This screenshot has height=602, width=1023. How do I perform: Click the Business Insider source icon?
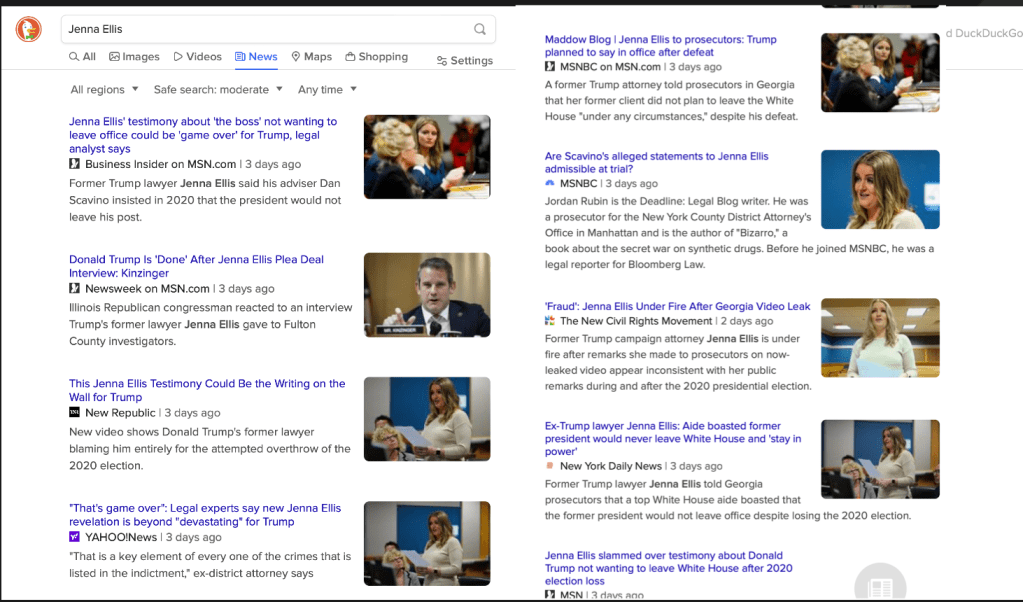74,164
